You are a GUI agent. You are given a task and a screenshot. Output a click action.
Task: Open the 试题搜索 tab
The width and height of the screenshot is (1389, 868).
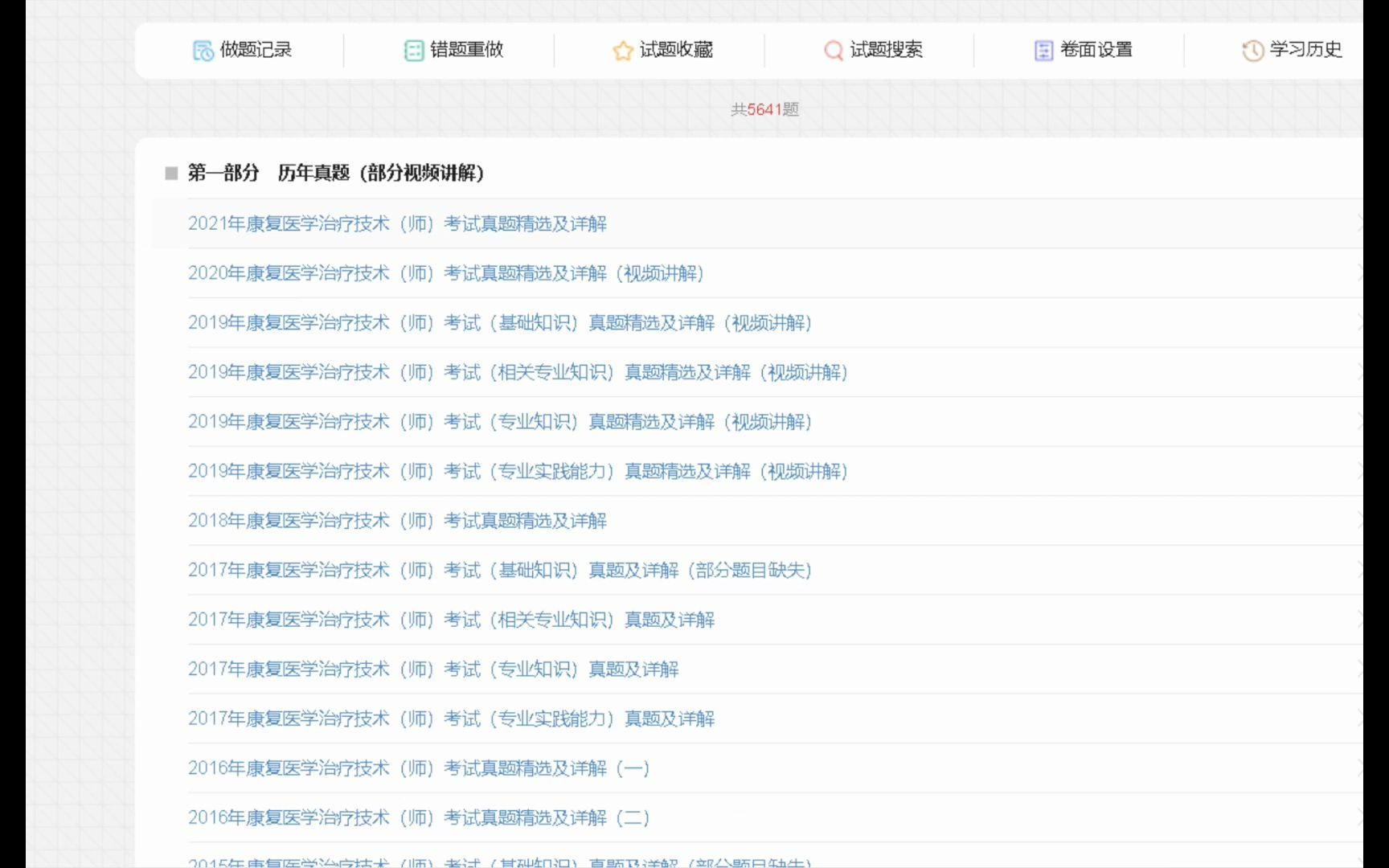(874, 50)
